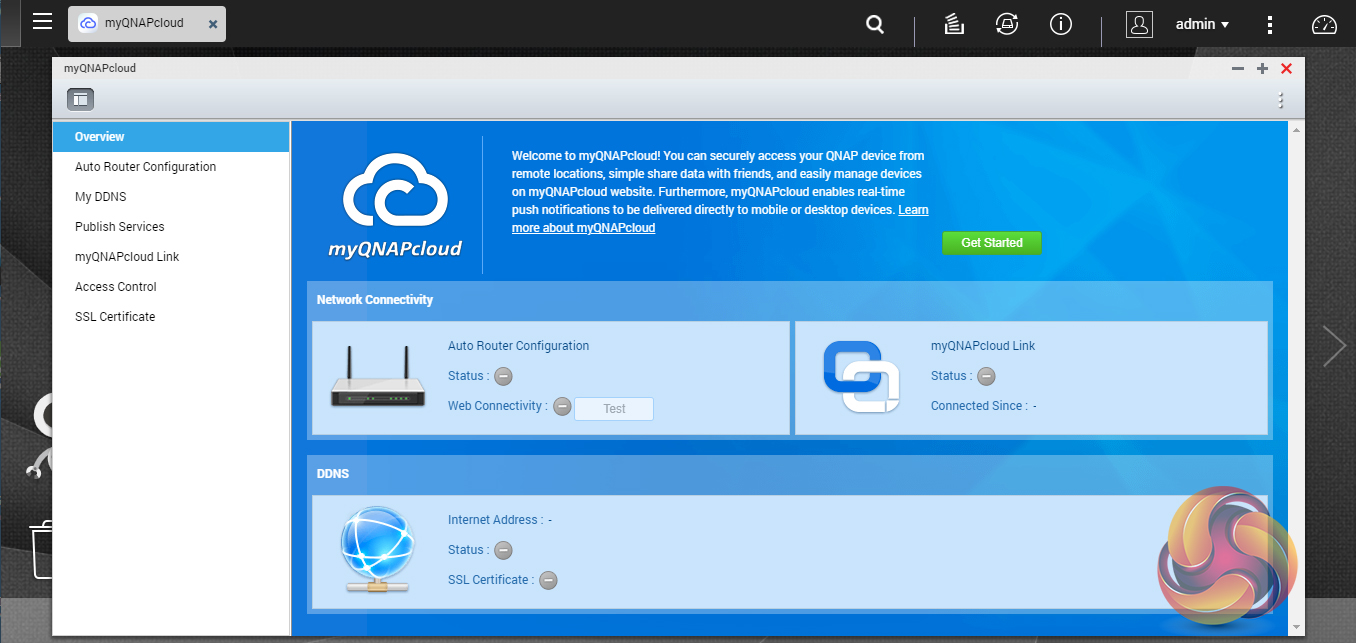The height and width of the screenshot is (643, 1356).
Task: Go to next desktop page arrow
Action: pos(1334,345)
